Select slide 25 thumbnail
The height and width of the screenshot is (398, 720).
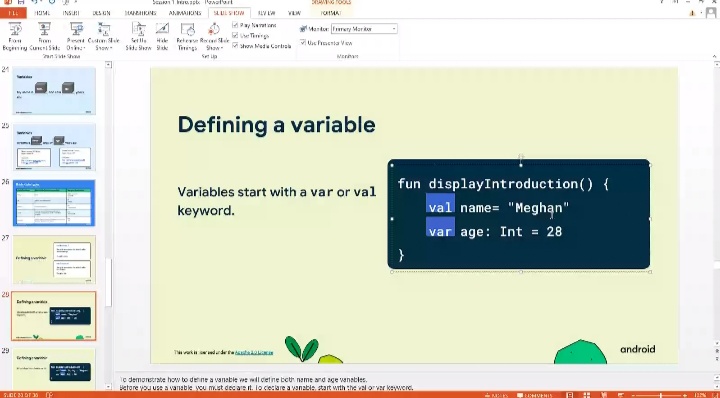coord(54,147)
